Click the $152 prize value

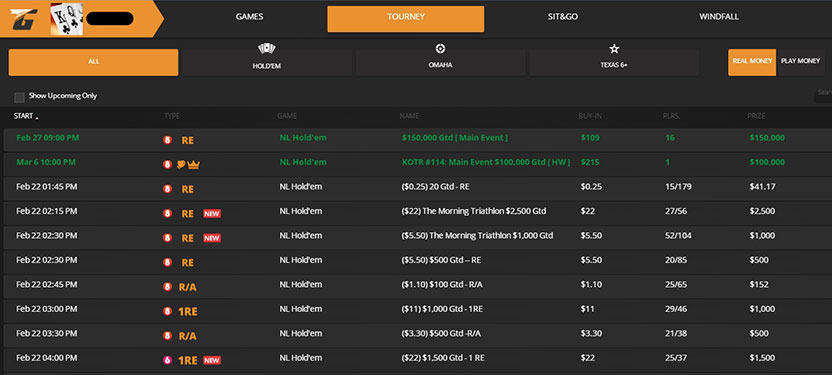759,284
